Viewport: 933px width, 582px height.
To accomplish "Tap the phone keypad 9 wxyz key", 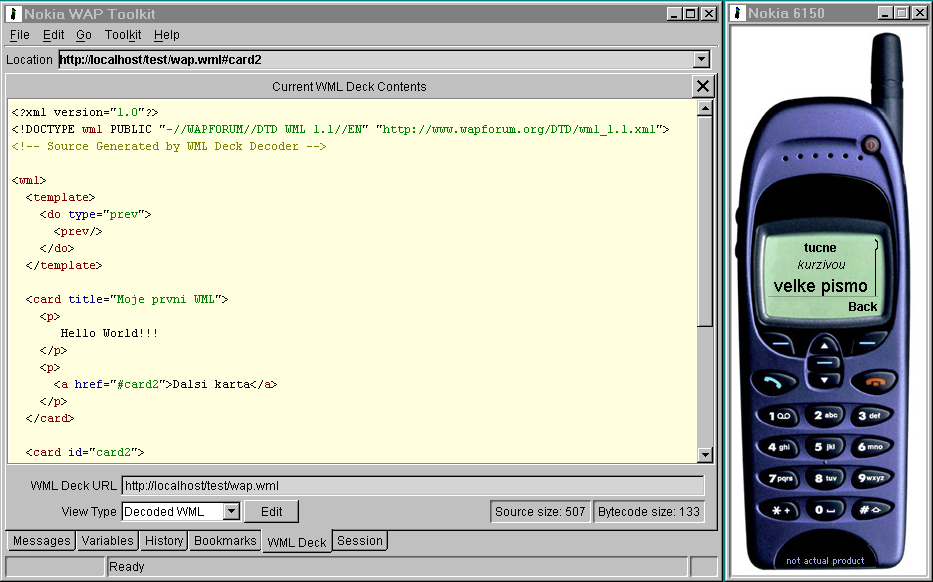I will coord(871,477).
